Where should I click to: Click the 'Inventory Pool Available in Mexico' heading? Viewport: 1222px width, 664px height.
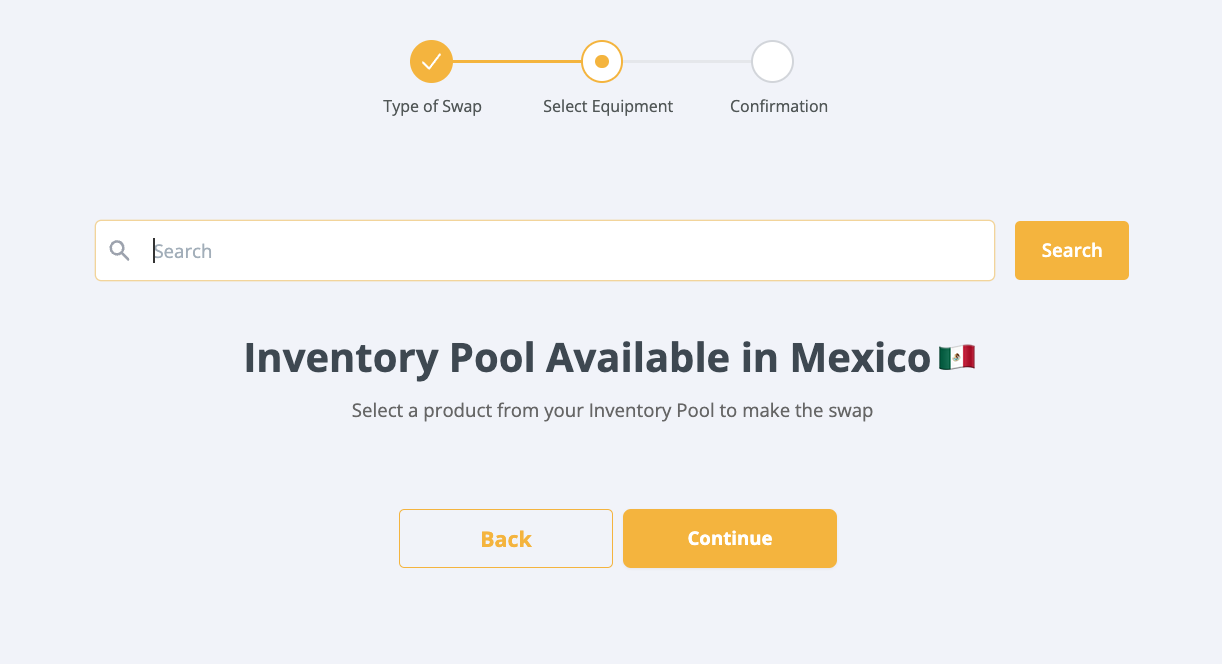click(587, 358)
